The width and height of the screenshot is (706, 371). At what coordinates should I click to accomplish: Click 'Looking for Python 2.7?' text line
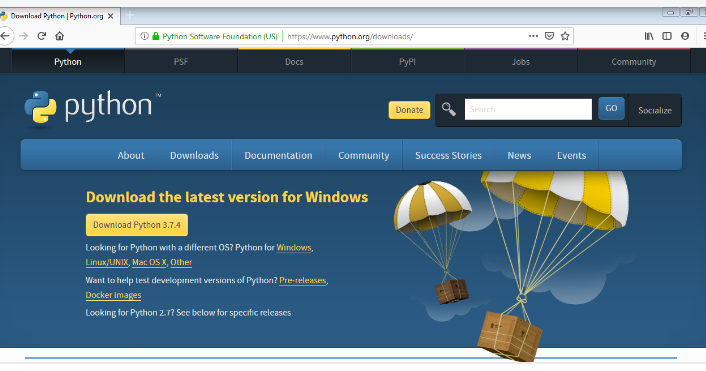click(x=188, y=312)
